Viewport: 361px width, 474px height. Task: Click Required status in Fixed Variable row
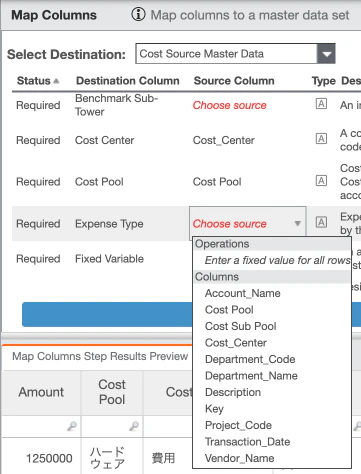[x=38, y=259]
